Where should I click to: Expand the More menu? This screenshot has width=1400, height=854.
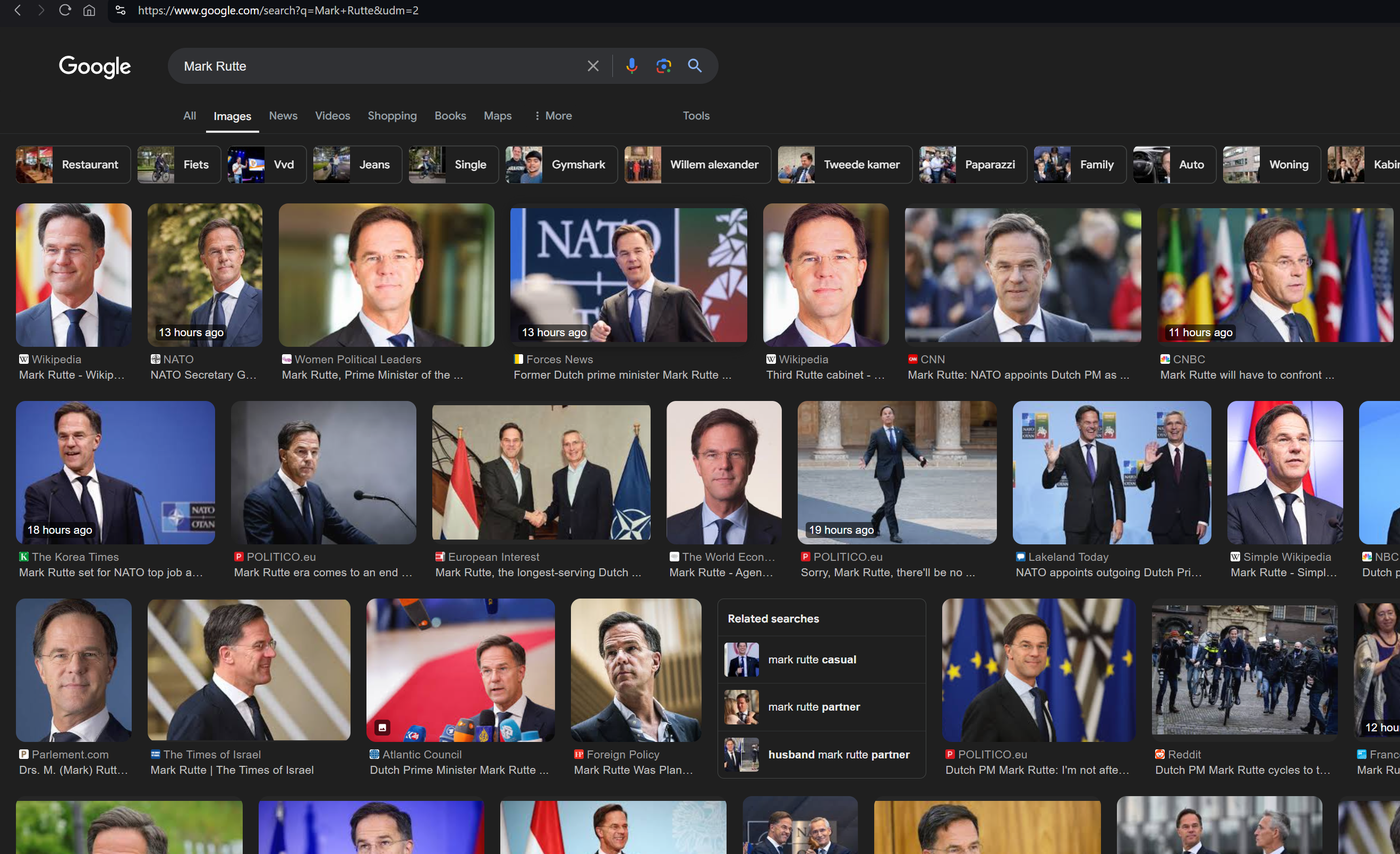pos(553,116)
